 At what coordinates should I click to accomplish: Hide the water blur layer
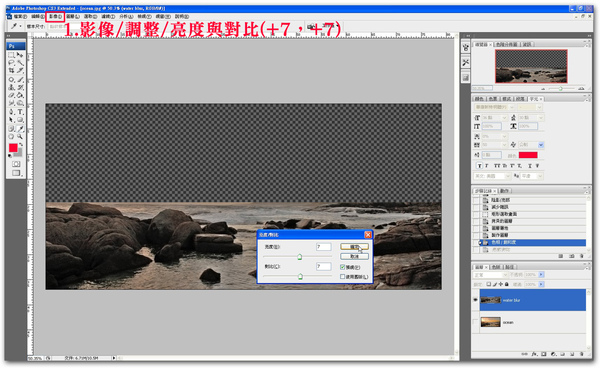(476, 300)
